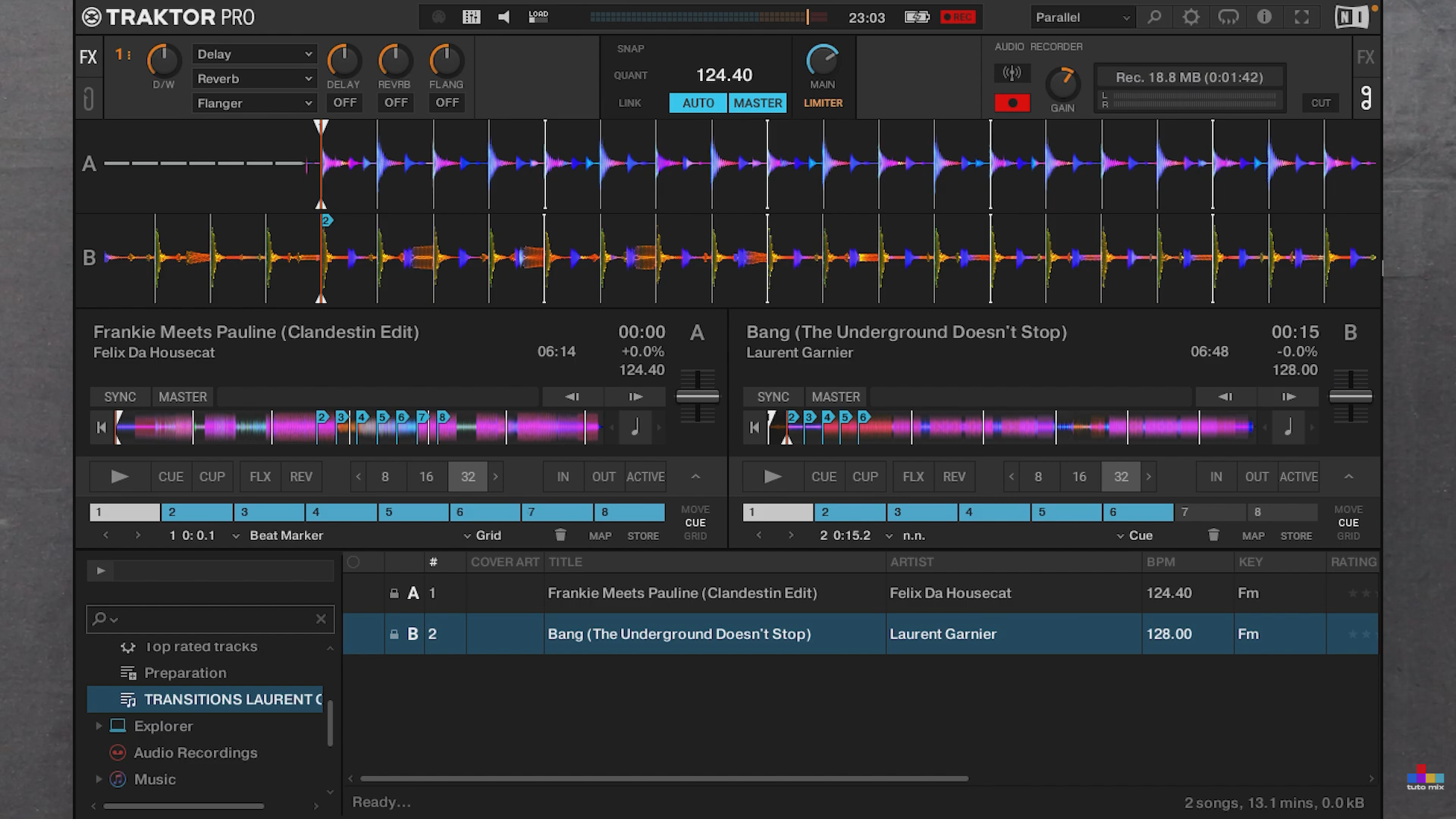Select Bang (The Underground Doesn't Stop) track row

(x=861, y=634)
